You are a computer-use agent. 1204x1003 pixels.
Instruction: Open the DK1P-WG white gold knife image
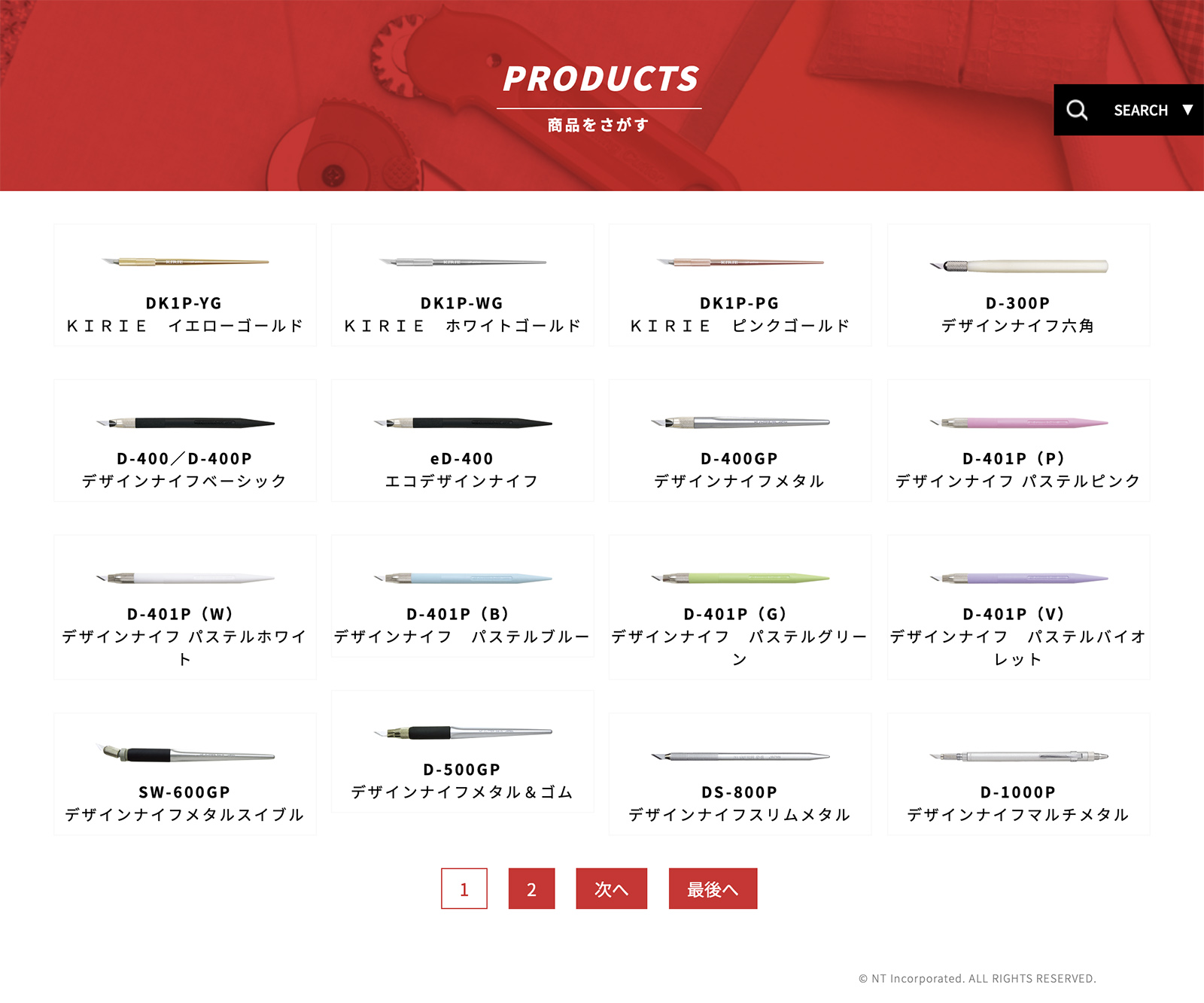[463, 262]
